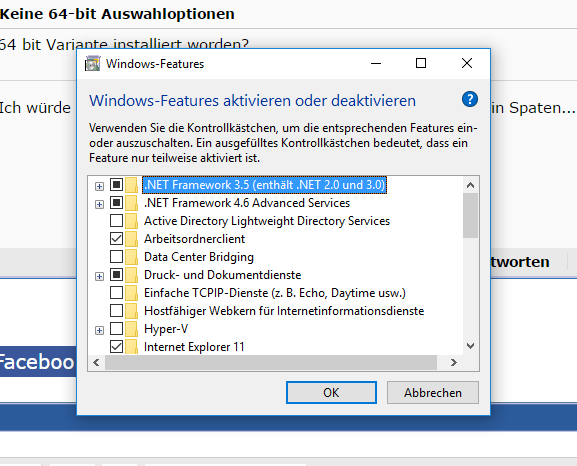Click the folder icon beside Arbeitsordnerclient
This screenshot has height=466, width=577.
coord(131,239)
